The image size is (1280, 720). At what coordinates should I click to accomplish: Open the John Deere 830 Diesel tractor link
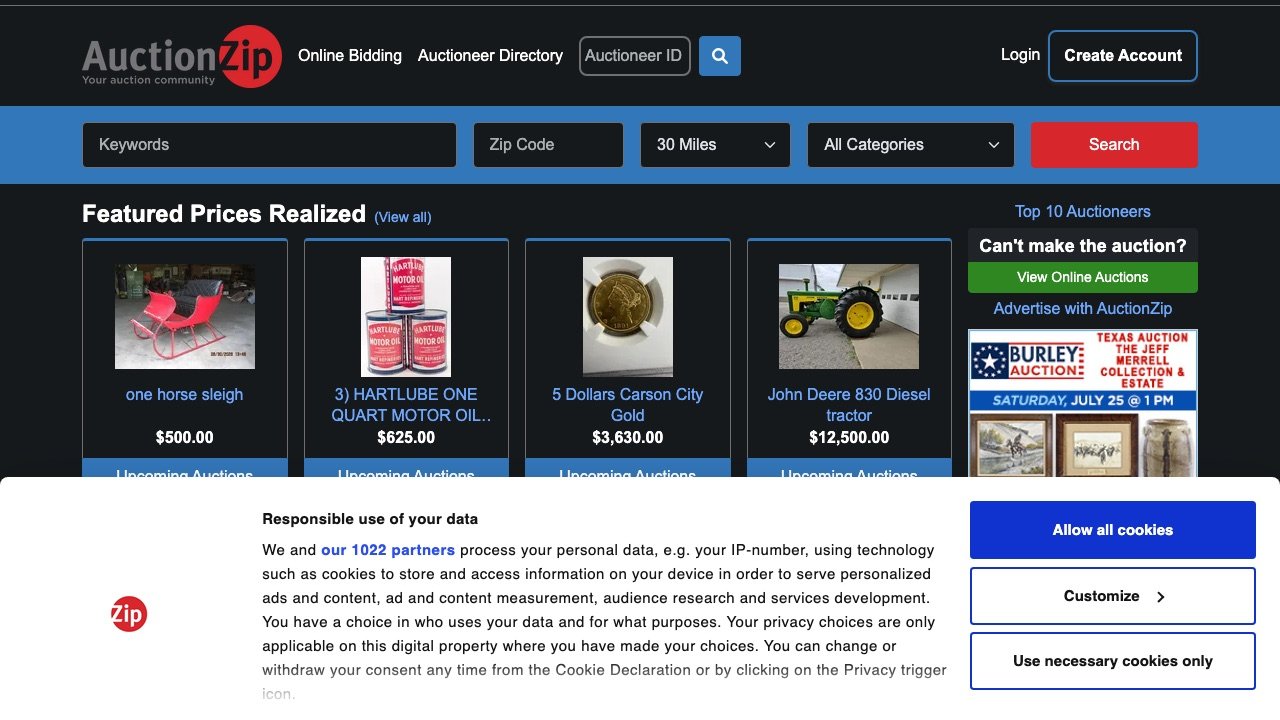coord(849,405)
